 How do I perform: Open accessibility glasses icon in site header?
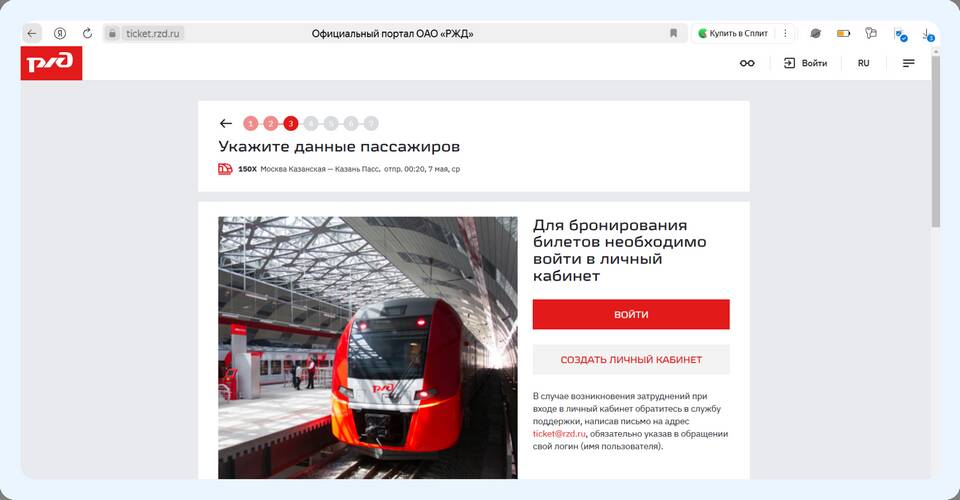click(x=747, y=63)
